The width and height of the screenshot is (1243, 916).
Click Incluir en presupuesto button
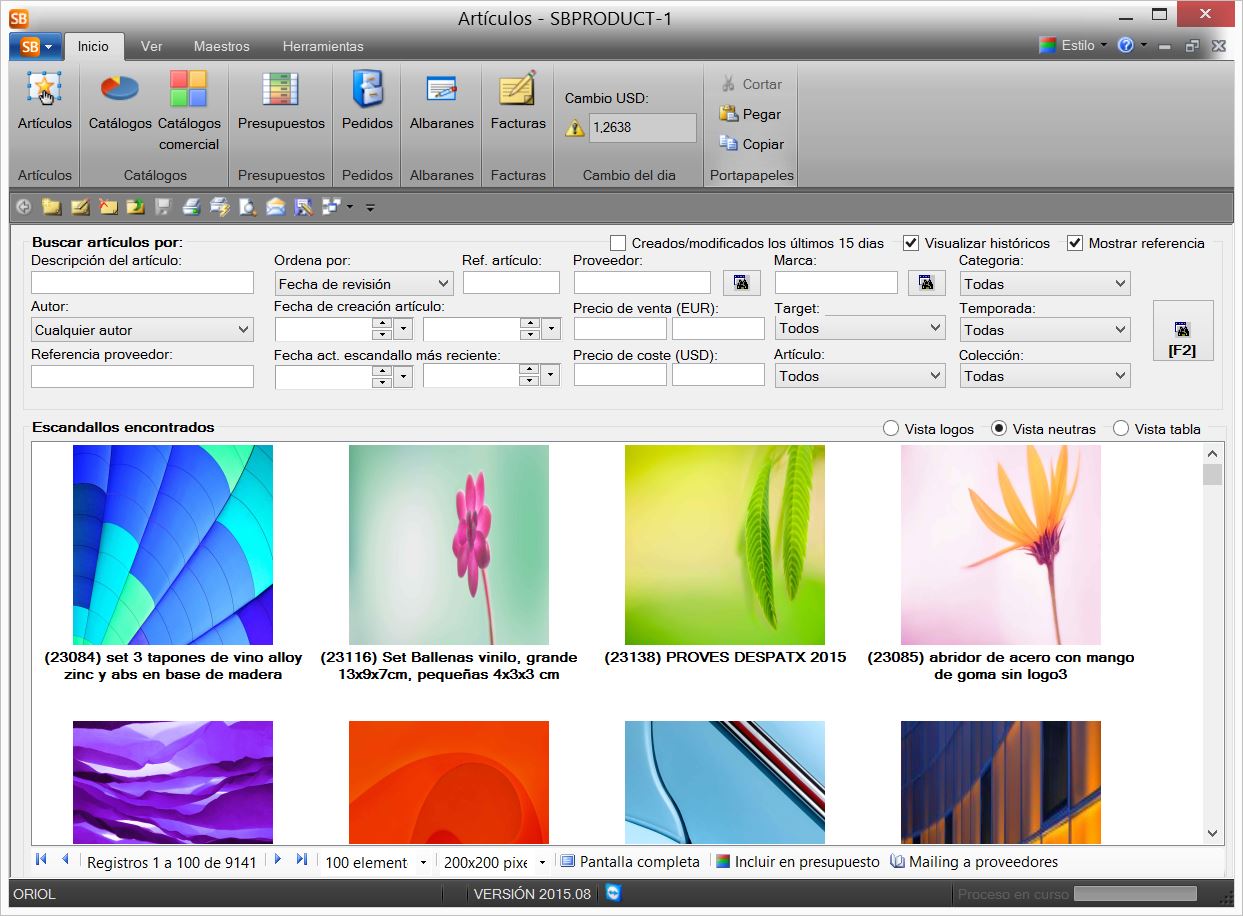coord(797,862)
